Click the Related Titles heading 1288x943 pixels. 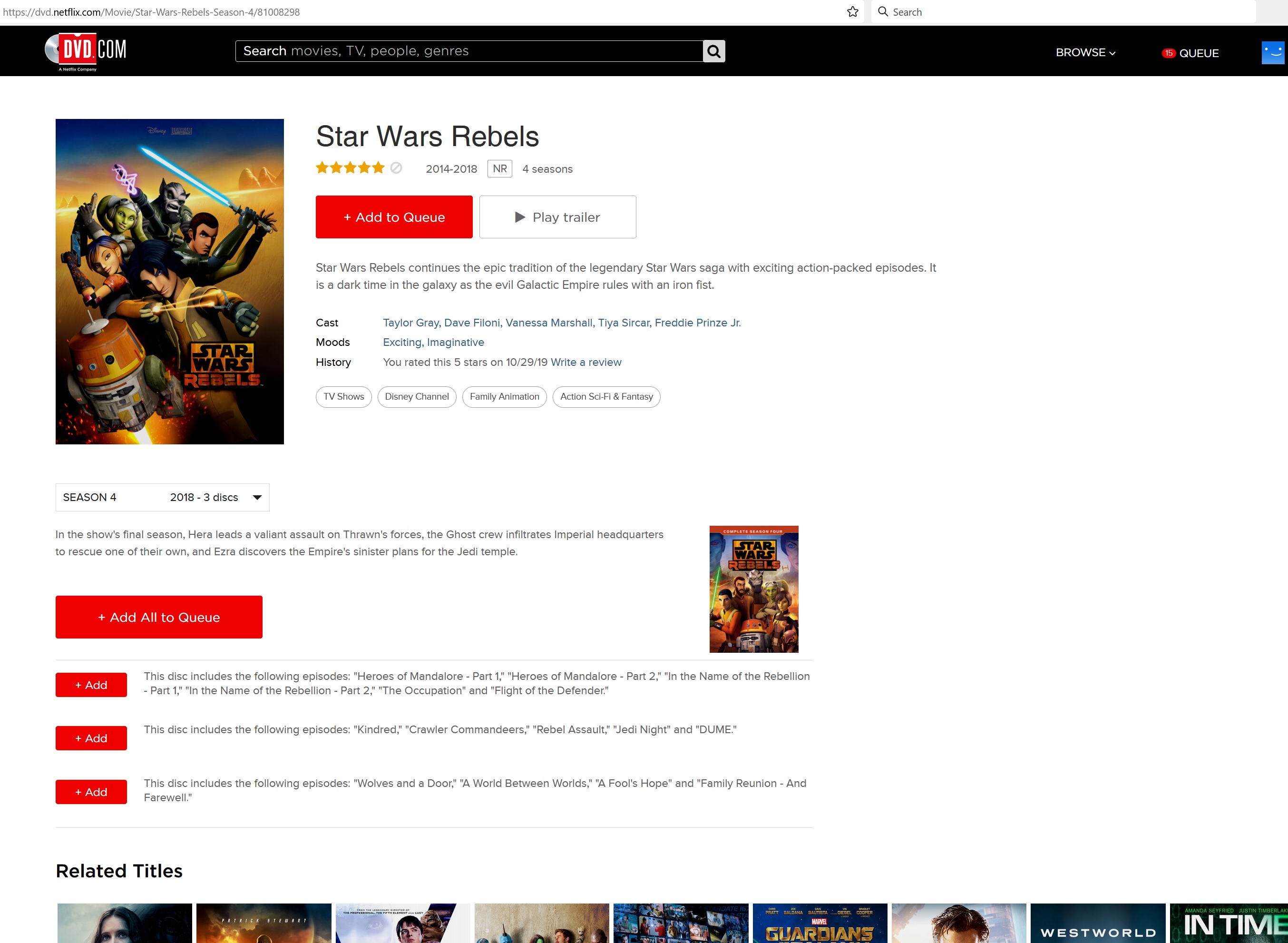(x=119, y=871)
